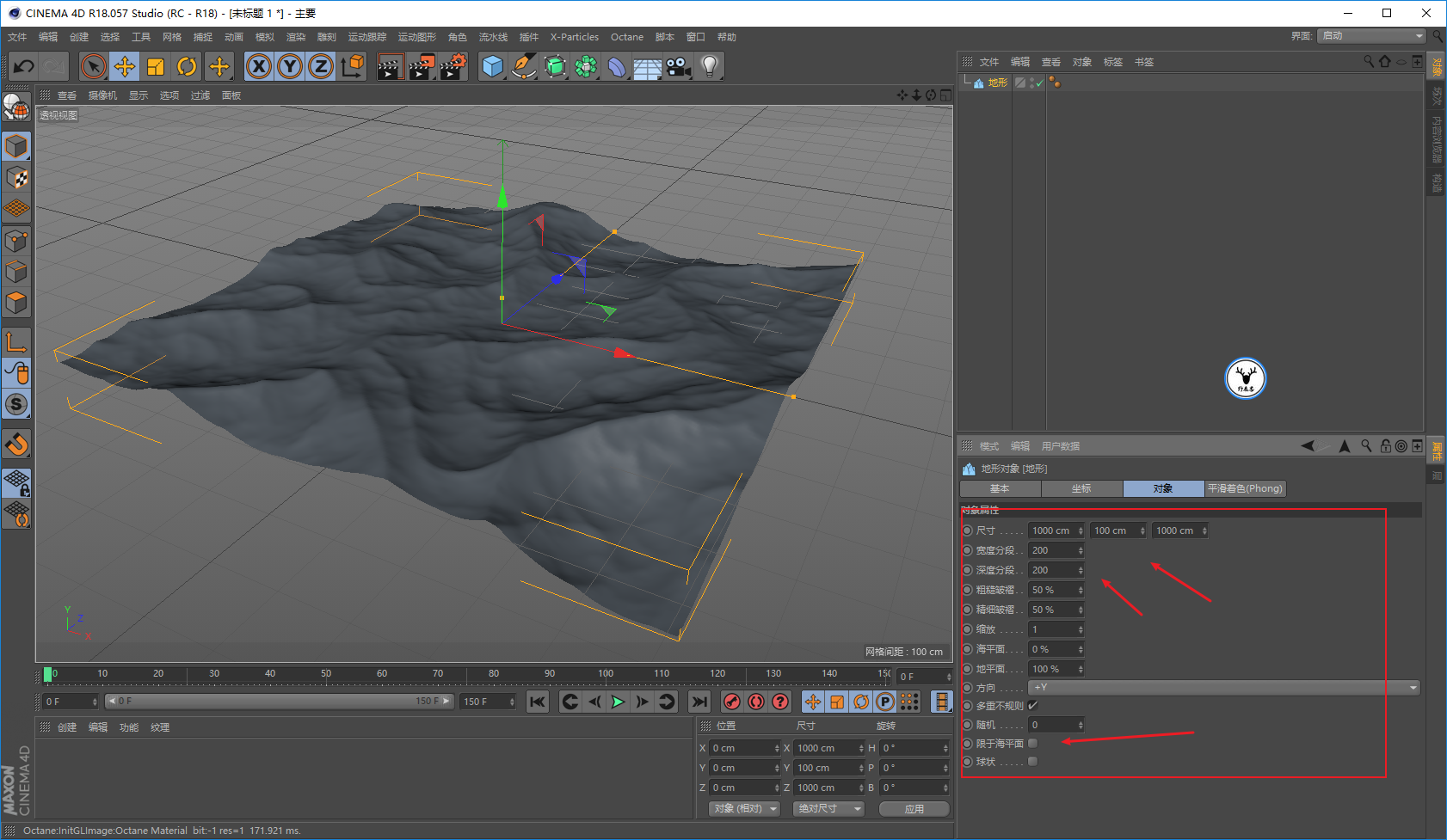
Task: Add a camera object
Action: click(x=678, y=66)
